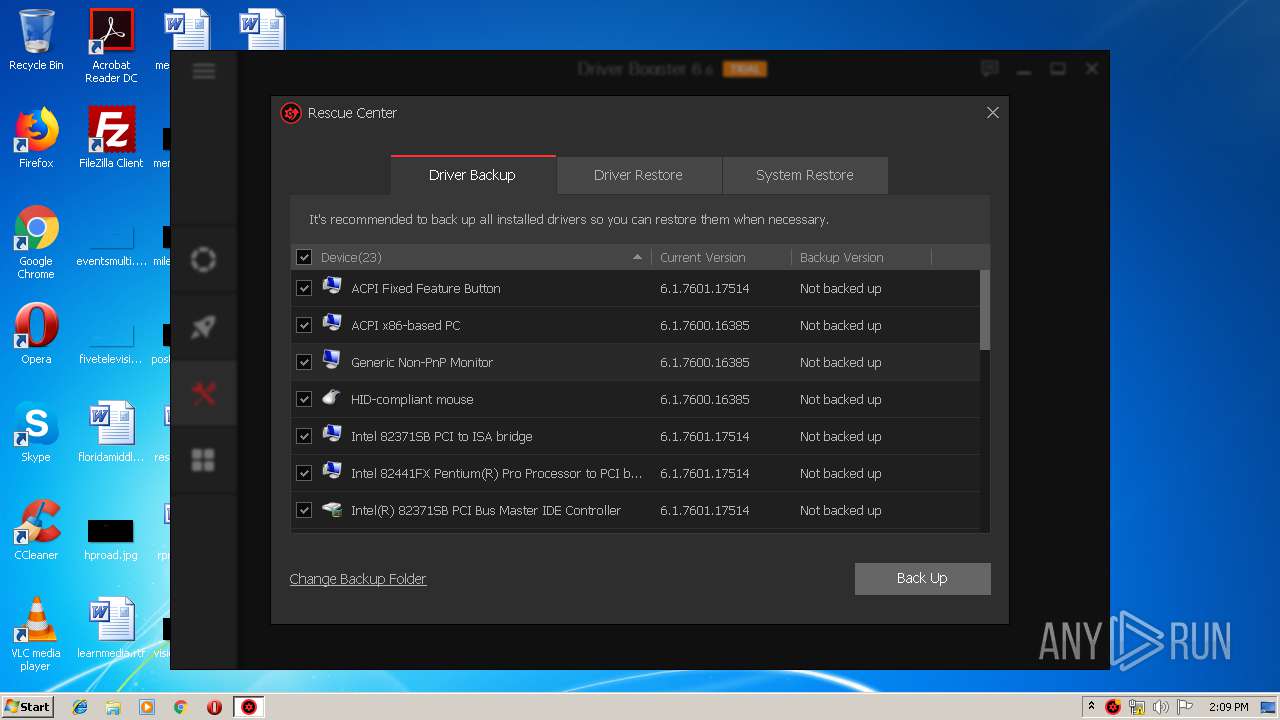Open the Change Backup Folder link
The height and width of the screenshot is (720, 1280).
coord(358,579)
